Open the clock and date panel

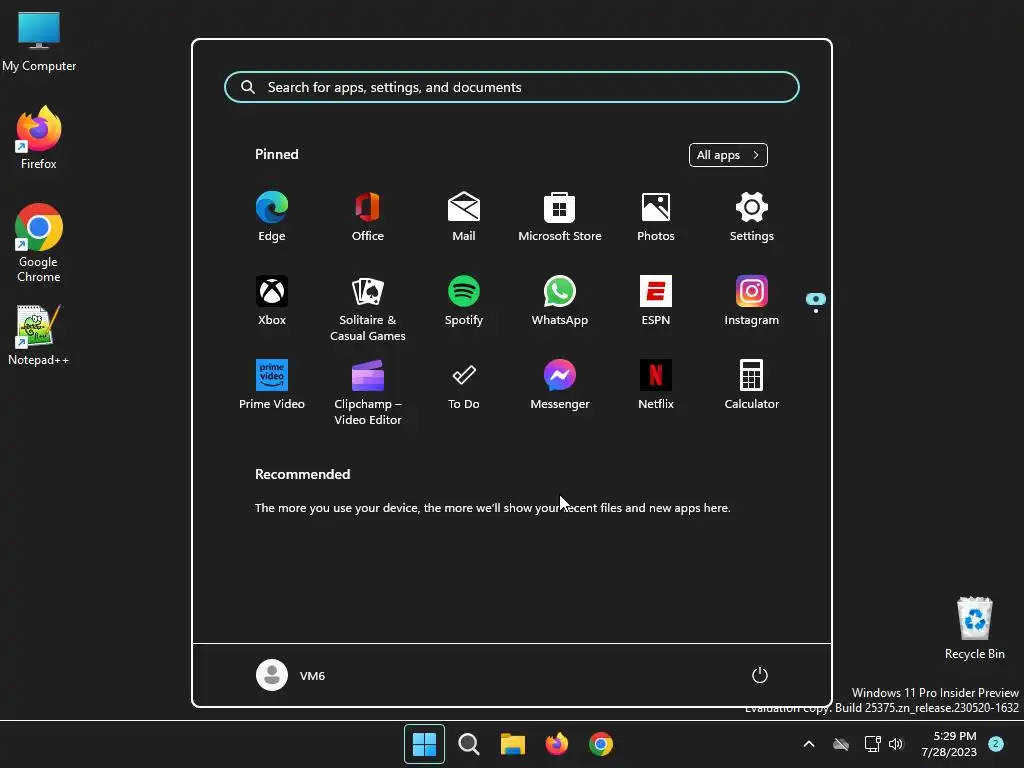[x=949, y=744]
